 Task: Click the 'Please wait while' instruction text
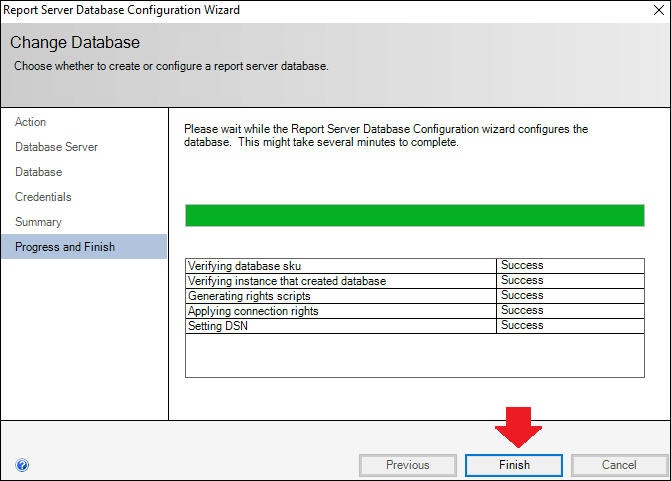coord(386,135)
